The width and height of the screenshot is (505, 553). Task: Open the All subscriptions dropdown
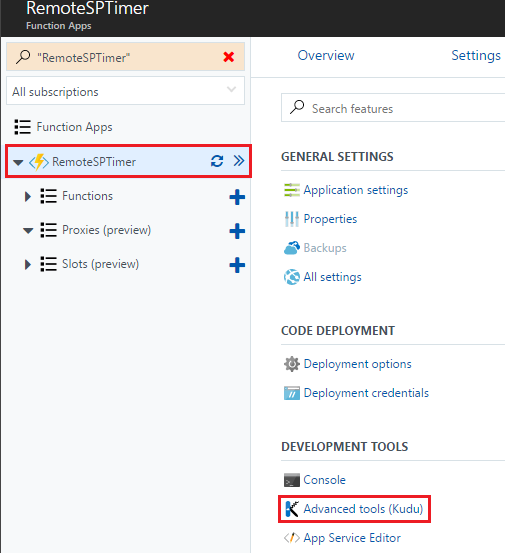pyautogui.click(x=125, y=91)
